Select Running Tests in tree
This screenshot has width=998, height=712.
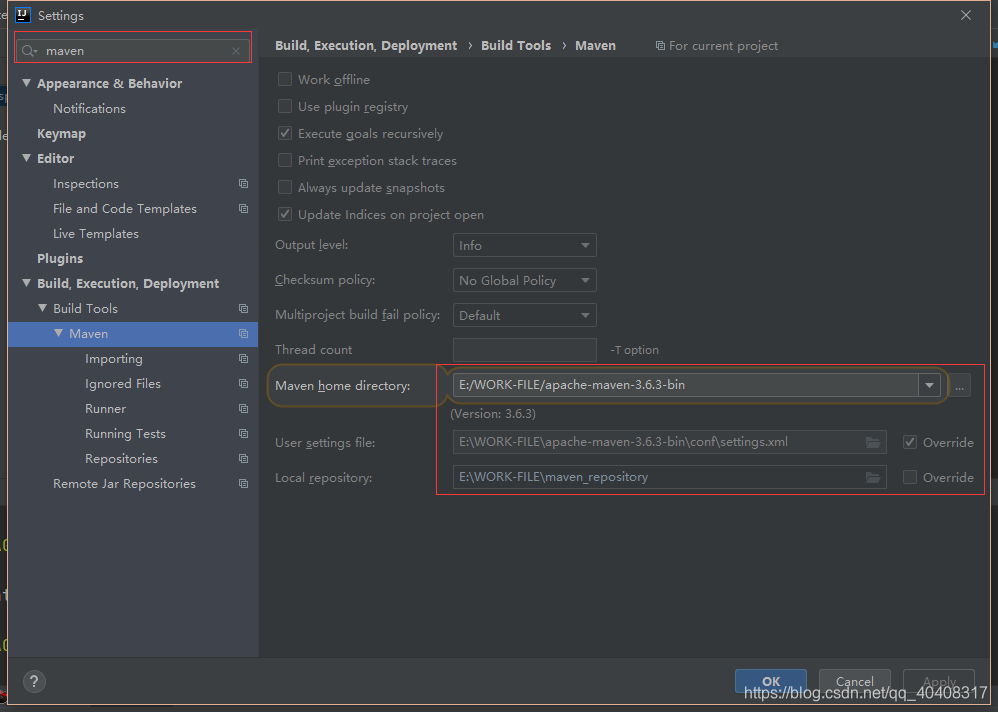tap(125, 434)
